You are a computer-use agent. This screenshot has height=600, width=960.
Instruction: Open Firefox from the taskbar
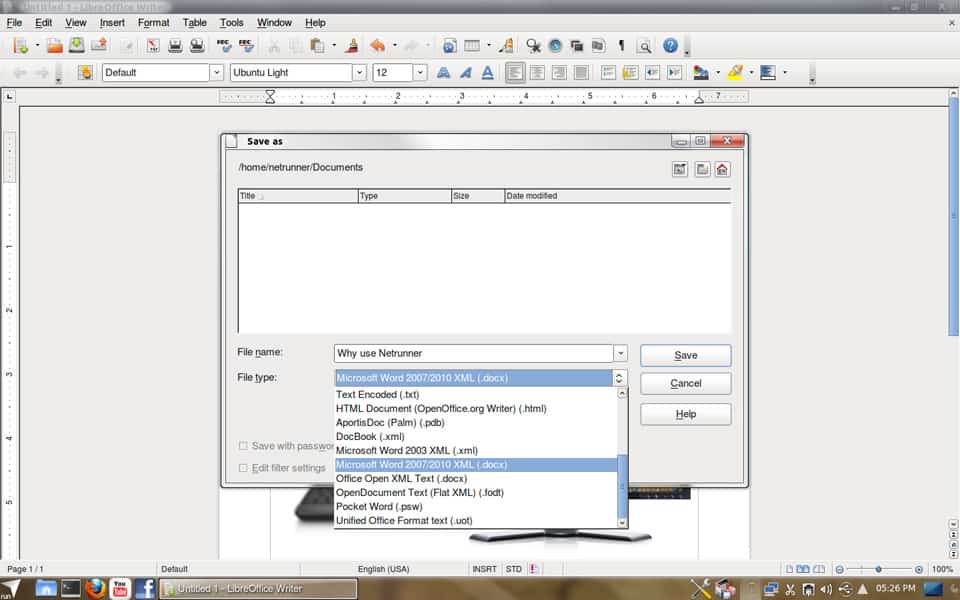point(95,588)
